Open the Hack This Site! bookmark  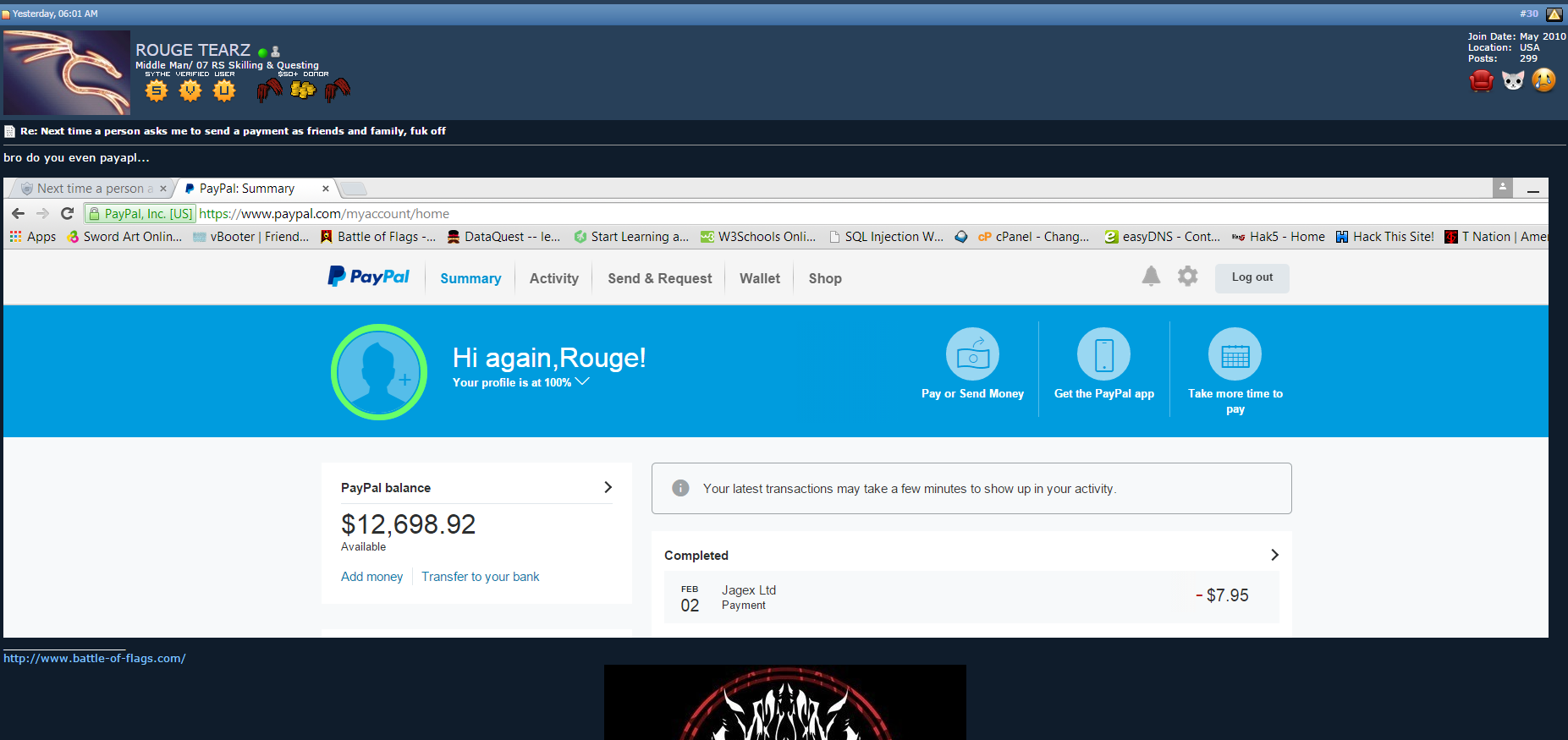pyautogui.click(x=1385, y=237)
